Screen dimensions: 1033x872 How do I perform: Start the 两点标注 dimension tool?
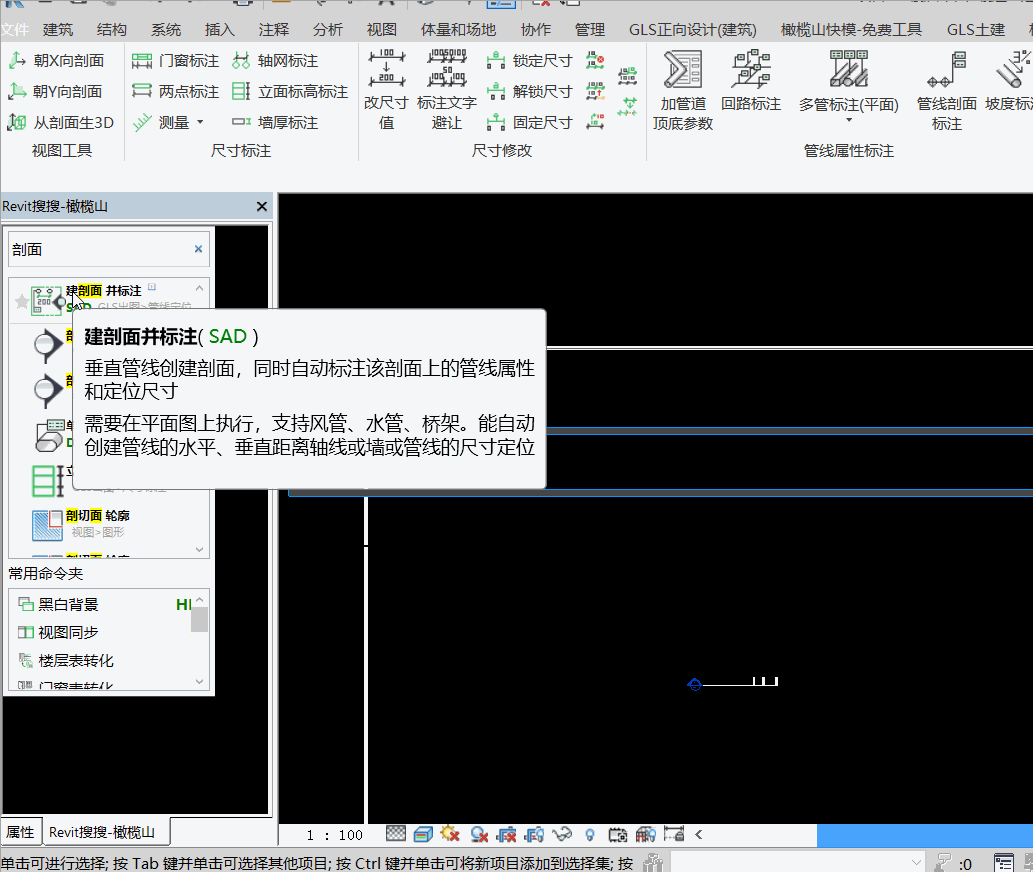(x=175, y=91)
